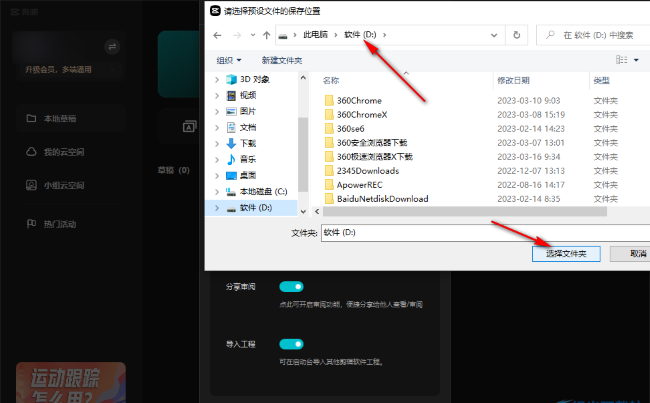
Task: Select the BaiduNetdiskDownload folder
Action: click(x=382, y=199)
